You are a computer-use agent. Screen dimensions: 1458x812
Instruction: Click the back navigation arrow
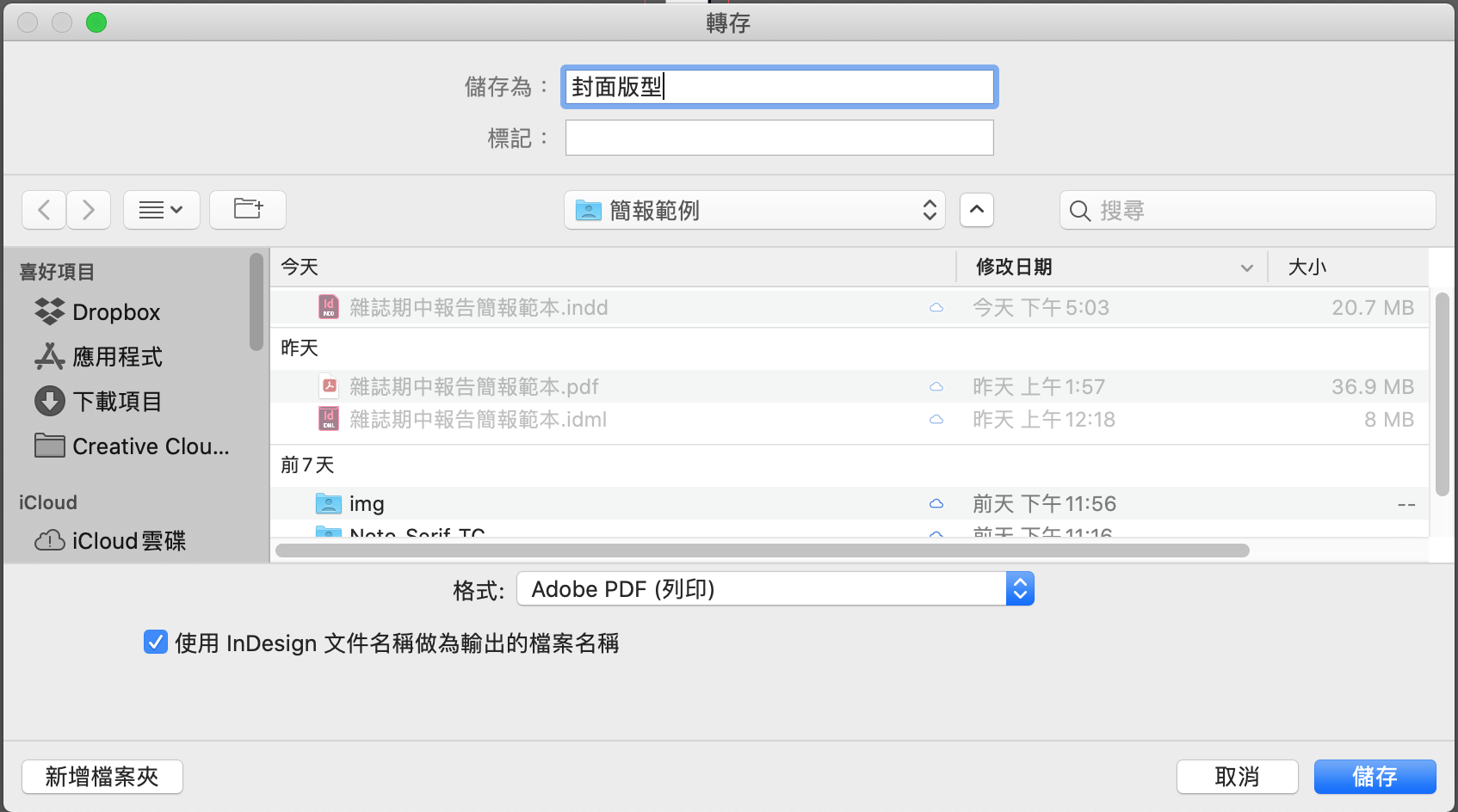pos(44,210)
